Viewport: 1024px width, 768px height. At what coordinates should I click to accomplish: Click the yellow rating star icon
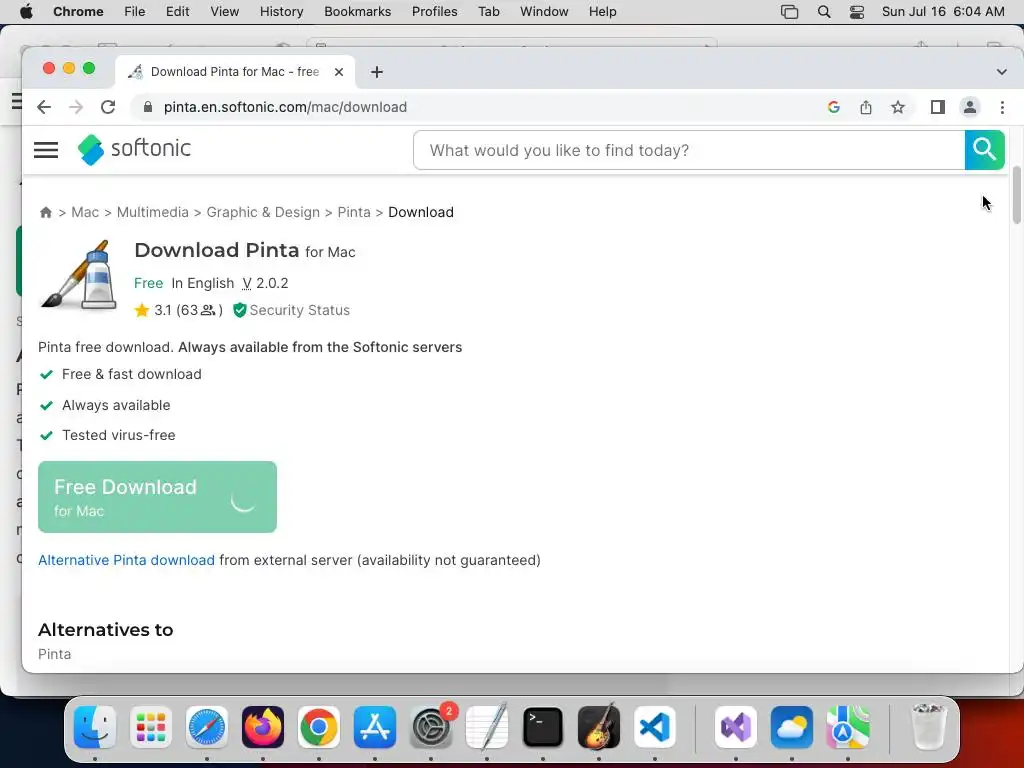142,310
